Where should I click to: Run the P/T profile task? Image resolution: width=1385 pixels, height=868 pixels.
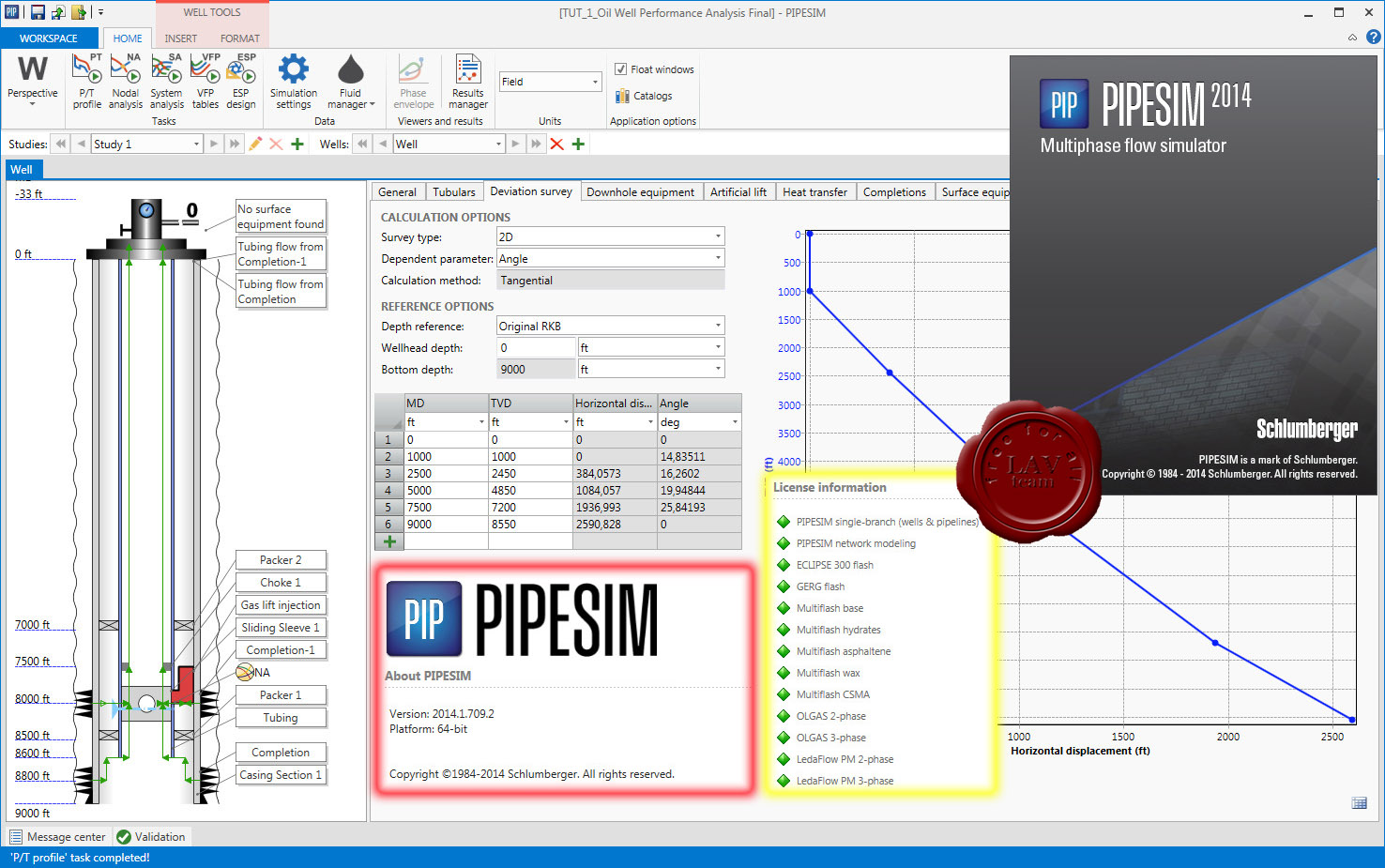tap(86, 80)
